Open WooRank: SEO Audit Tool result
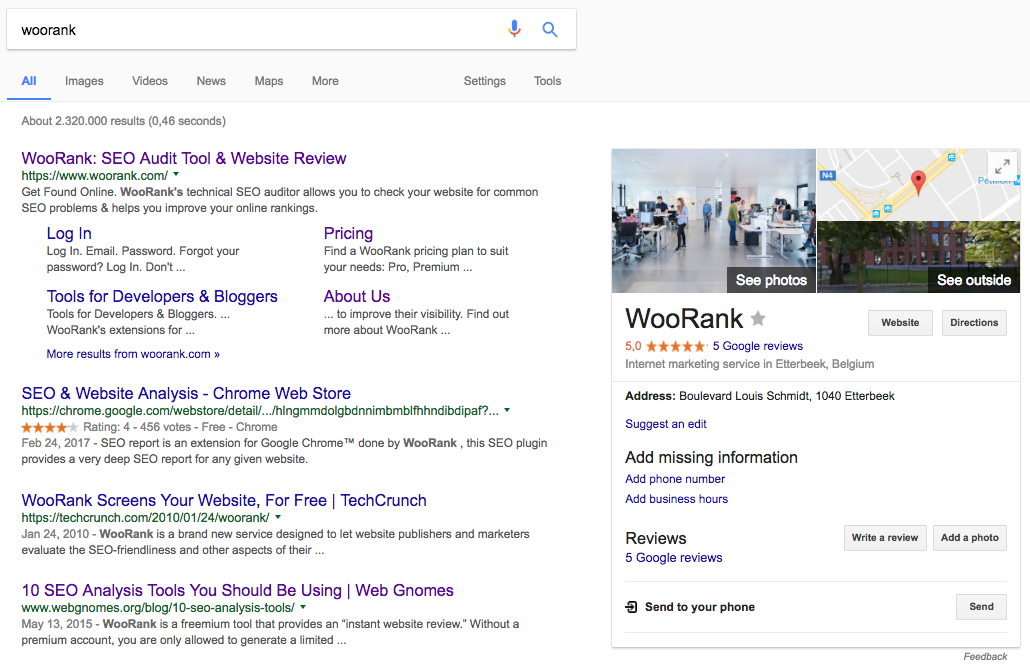 click(x=184, y=158)
